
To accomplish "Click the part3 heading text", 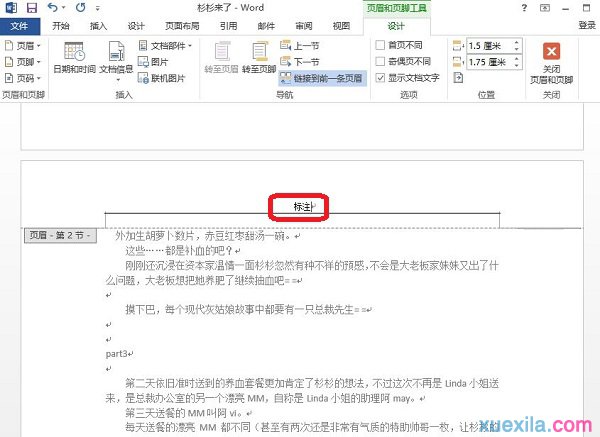I will tap(116, 354).
